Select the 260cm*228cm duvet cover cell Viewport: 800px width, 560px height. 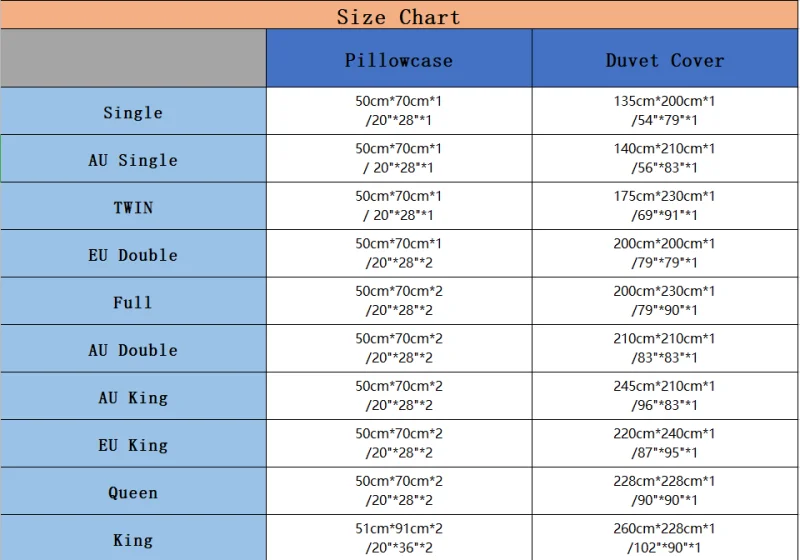pos(664,538)
